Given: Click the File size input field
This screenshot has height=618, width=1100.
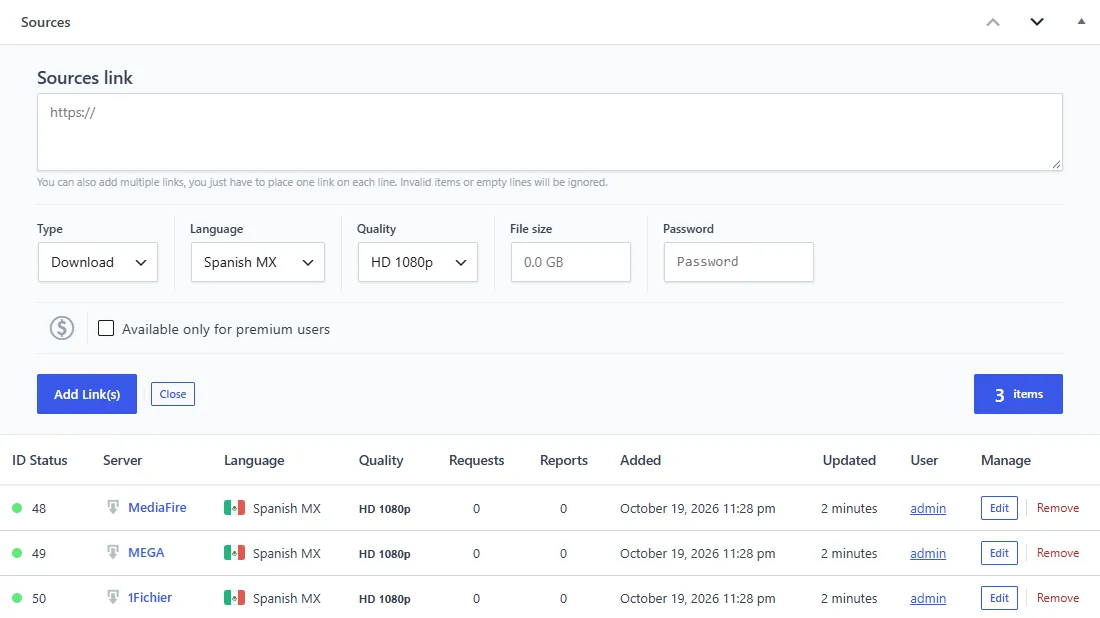Looking at the screenshot, I should [570, 262].
